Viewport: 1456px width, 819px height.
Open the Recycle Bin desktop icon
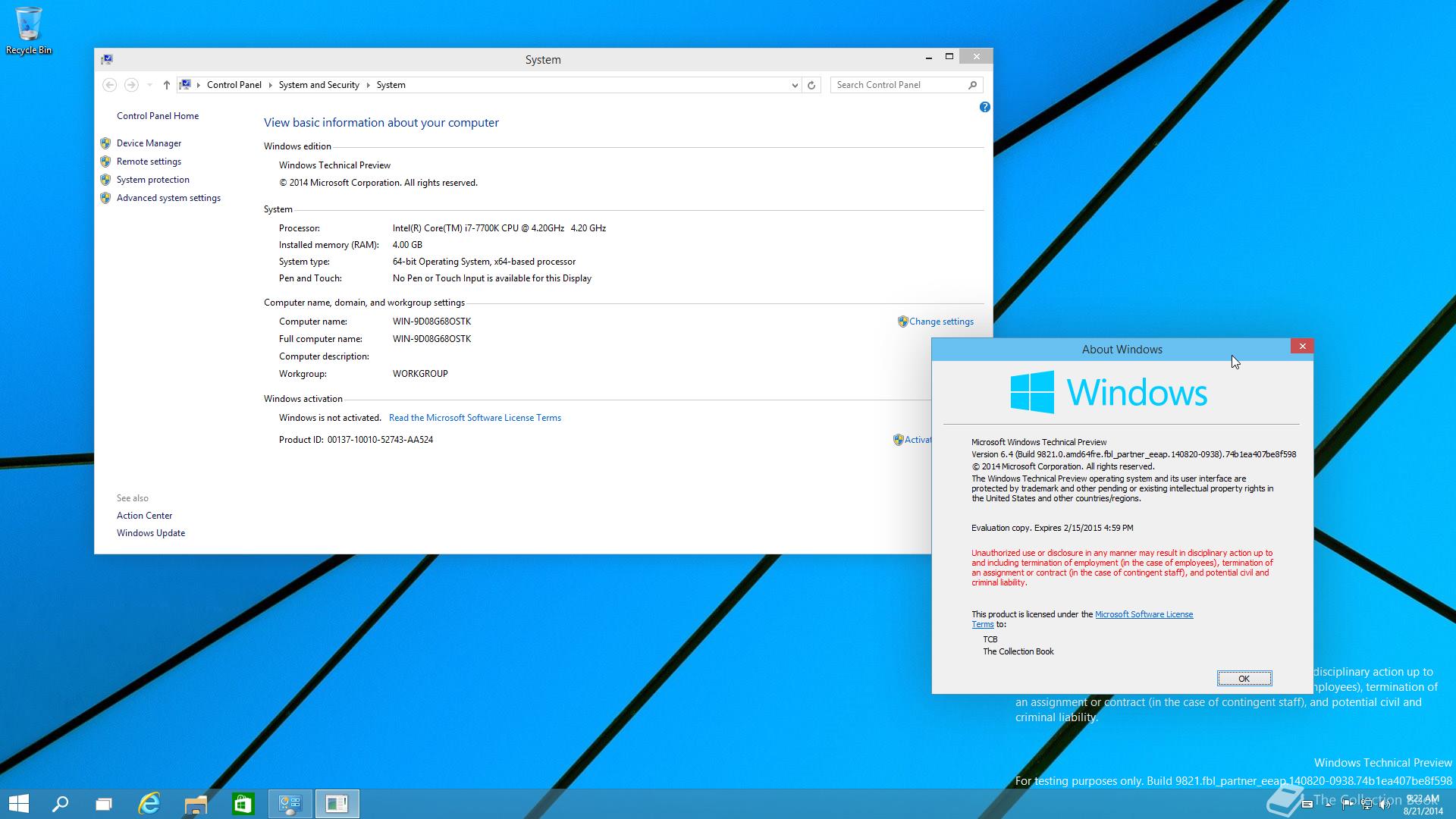point(29,30)
